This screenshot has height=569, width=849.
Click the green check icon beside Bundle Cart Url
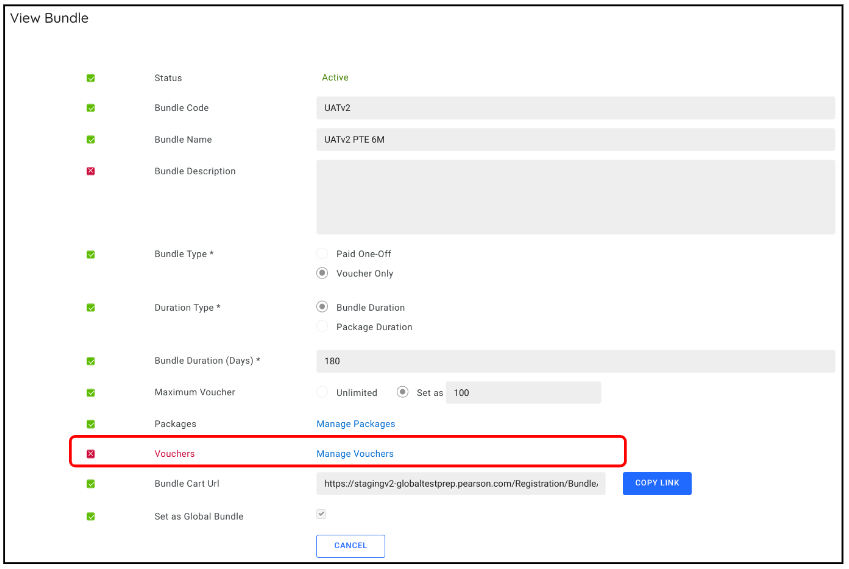tap(91, 484)
